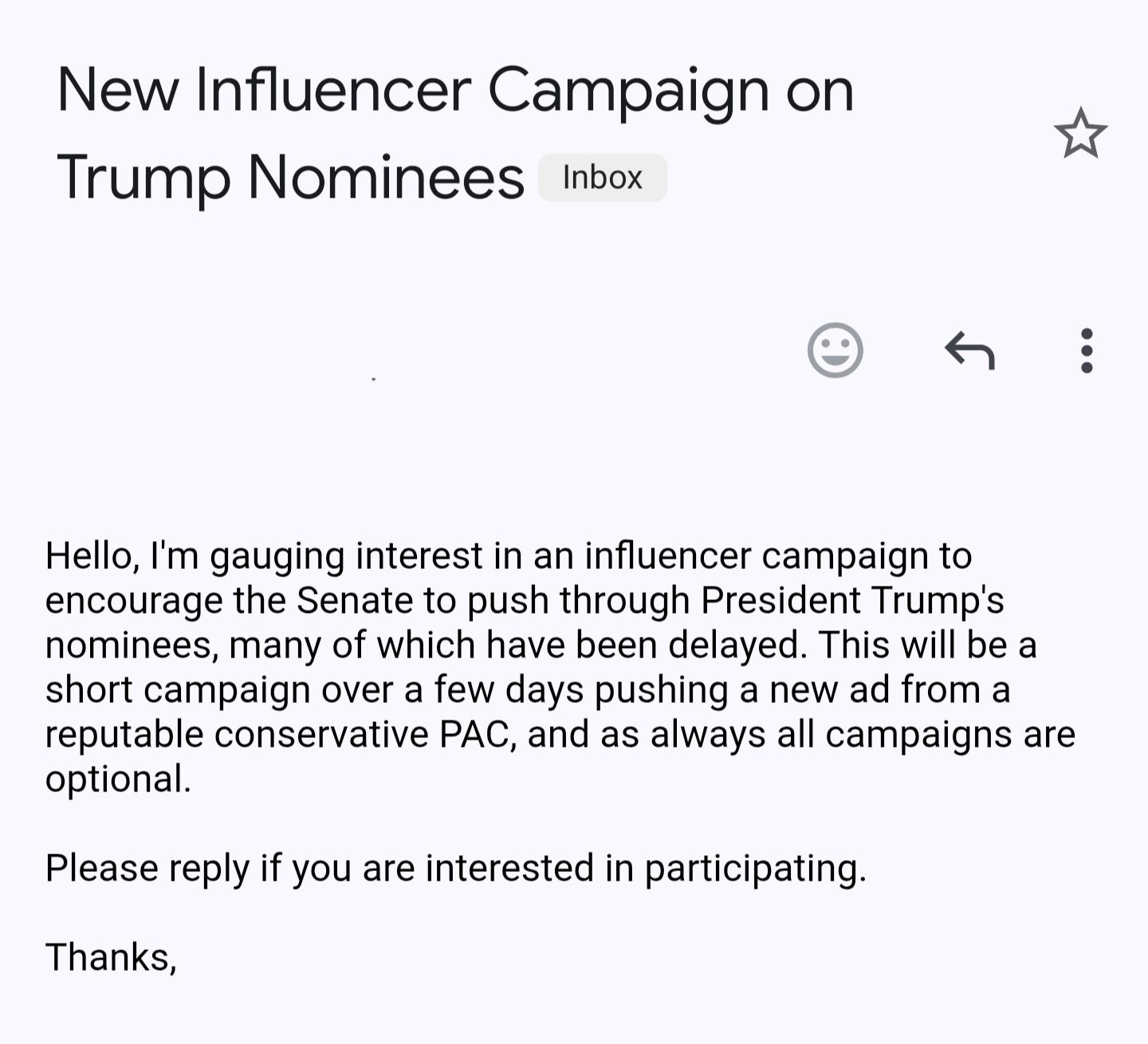
Task: Click the 'Thanks,' sign-off line
Action: [x=111, y=957]
